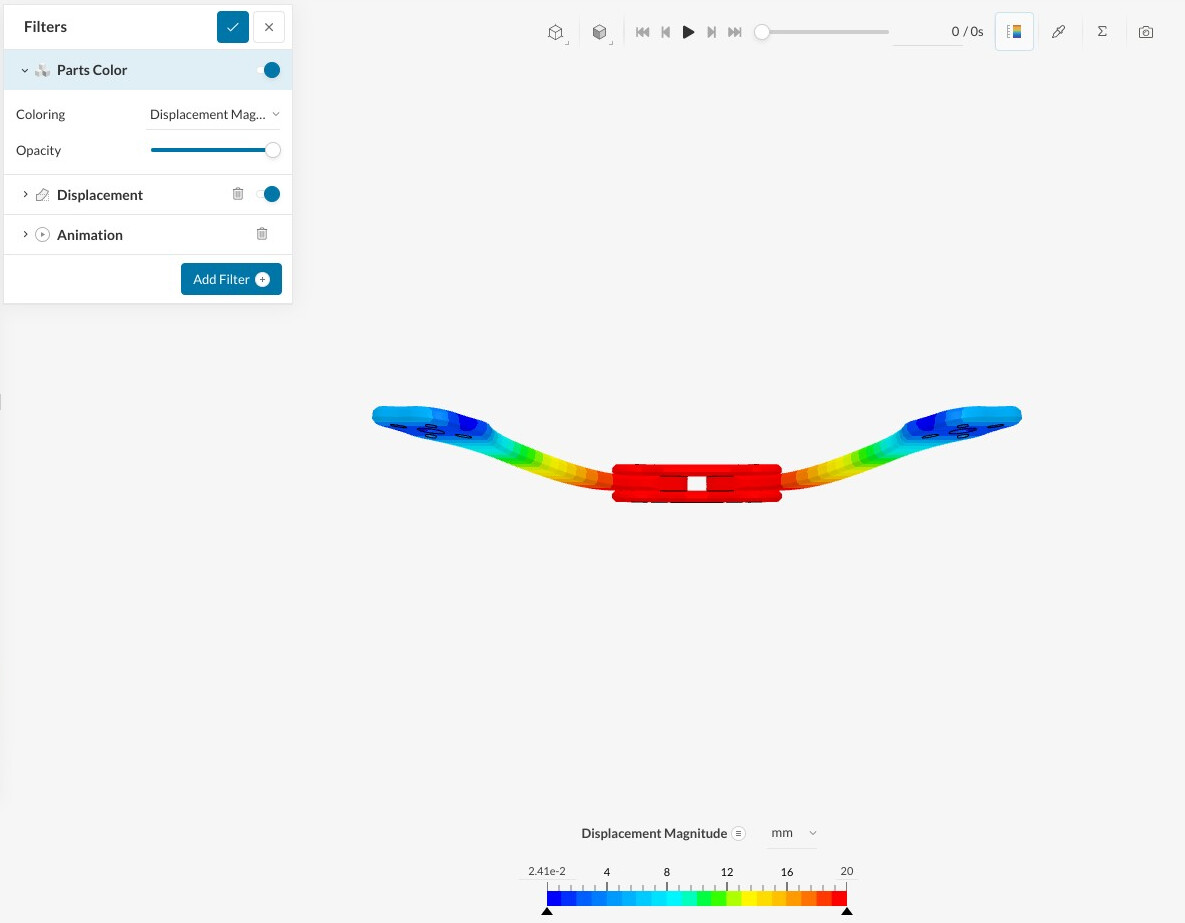Delete the Animation filter
Screen dimensions: 1185x923
coord(262,234)
